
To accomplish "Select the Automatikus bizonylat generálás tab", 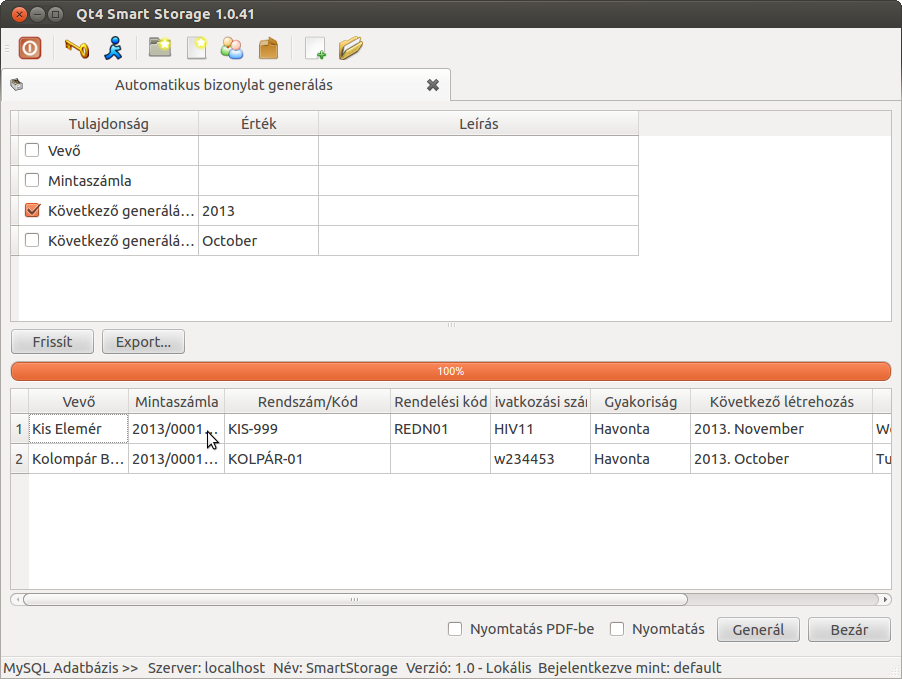I will click(x=224, y=85).
